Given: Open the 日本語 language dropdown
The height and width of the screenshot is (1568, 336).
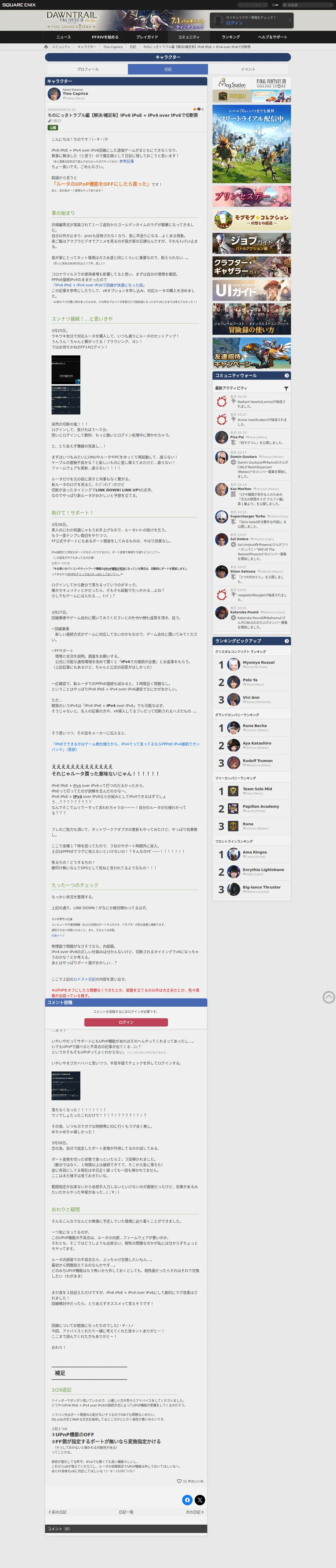Looking at the screenshot, I should pos(307,5).
